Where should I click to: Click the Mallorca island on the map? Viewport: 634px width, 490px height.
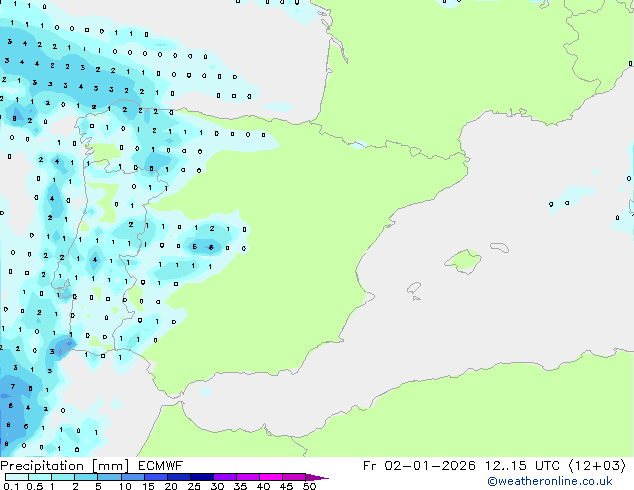click(x=463, y=261)
